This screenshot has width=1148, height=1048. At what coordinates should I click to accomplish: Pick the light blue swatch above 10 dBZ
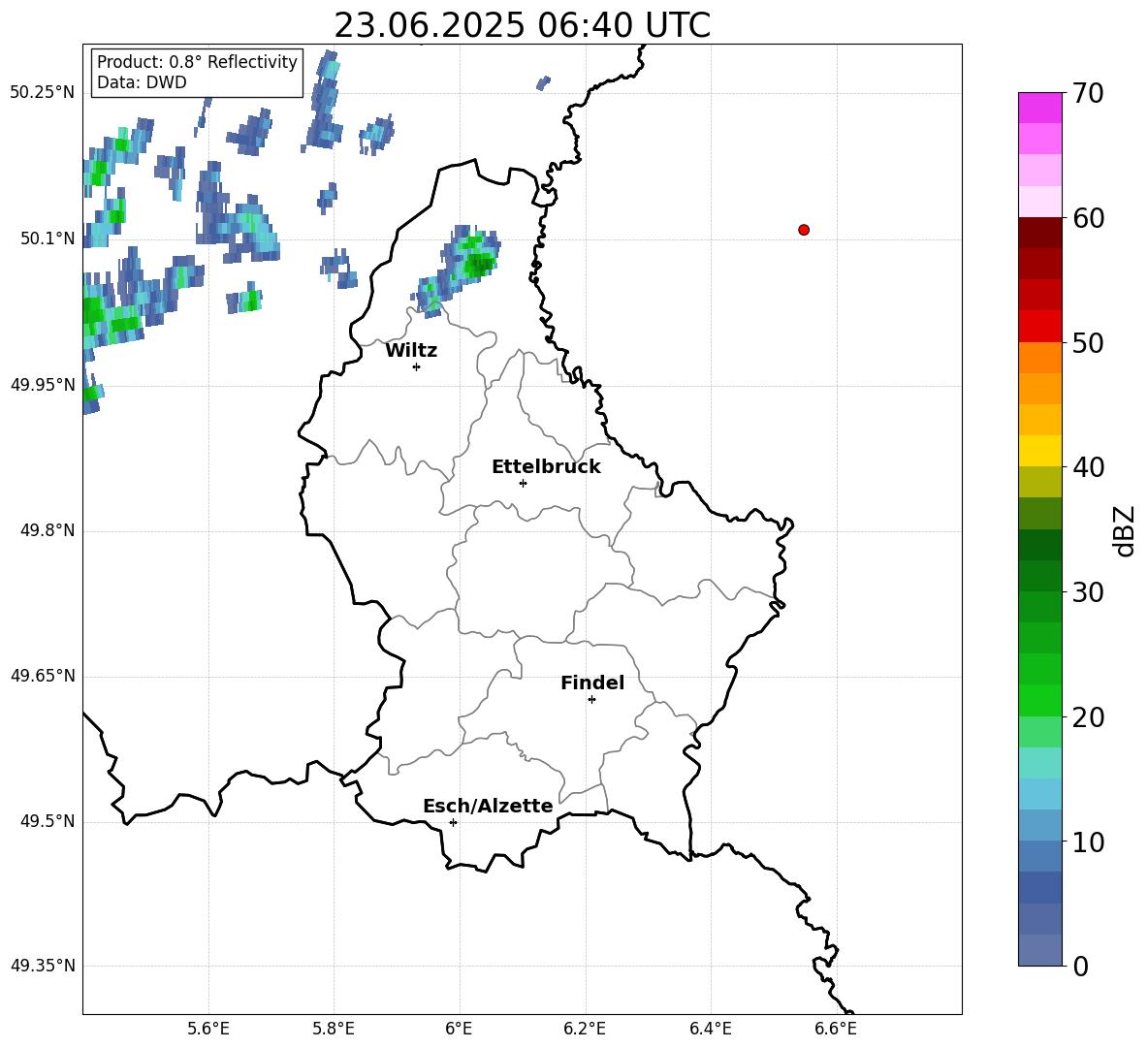point(1039,825)
